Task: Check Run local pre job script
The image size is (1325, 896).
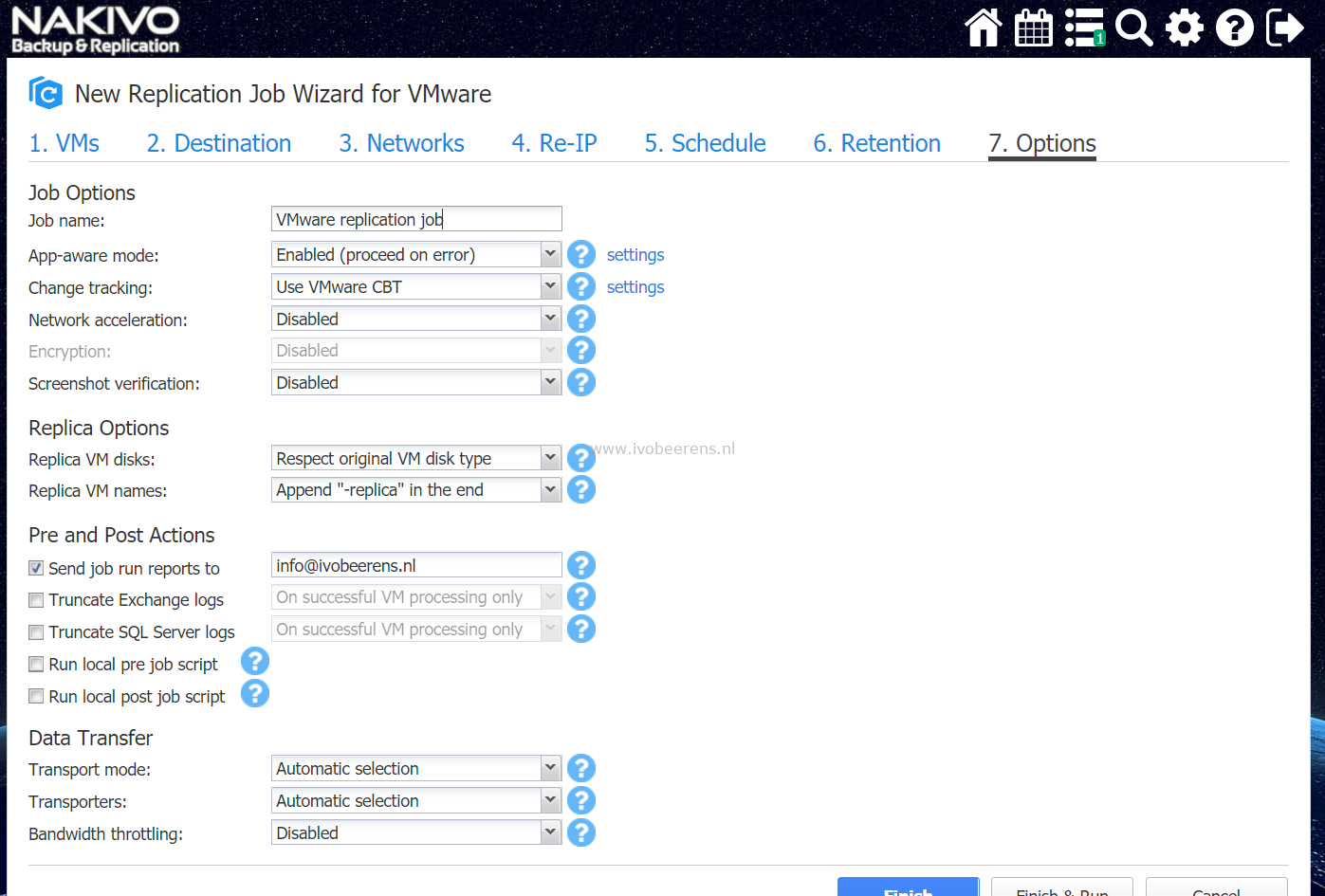Action: (x=36, y=665)
